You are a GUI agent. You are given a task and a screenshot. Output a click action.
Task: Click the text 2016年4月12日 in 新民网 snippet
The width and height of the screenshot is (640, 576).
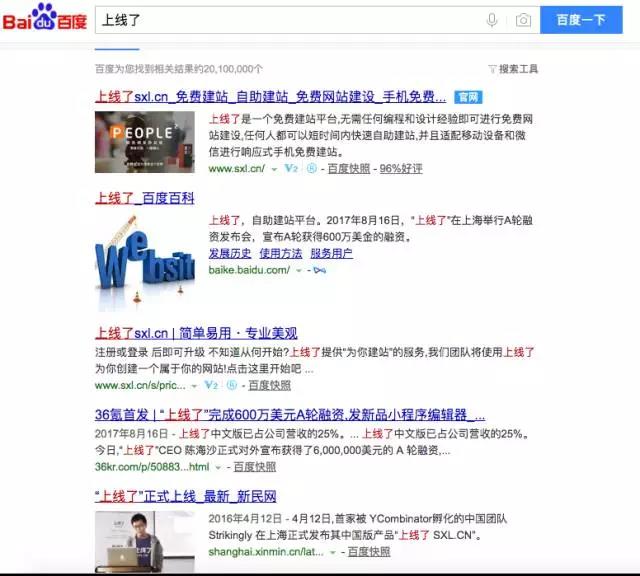pos(245,519)
